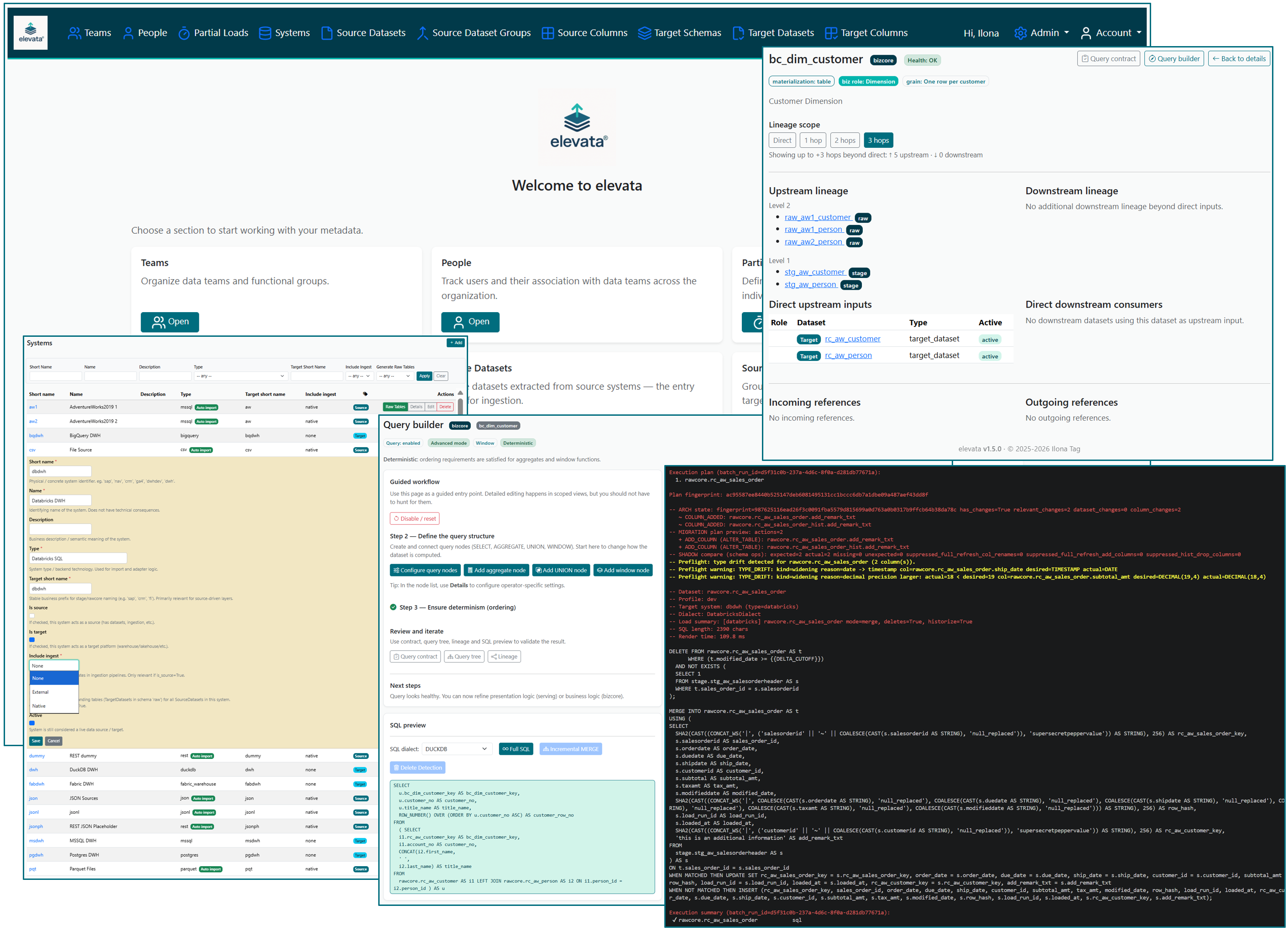Toggle the Active checkbox in system form
The width and height of the screenshot is (1288, 931).
coord(32,723)
